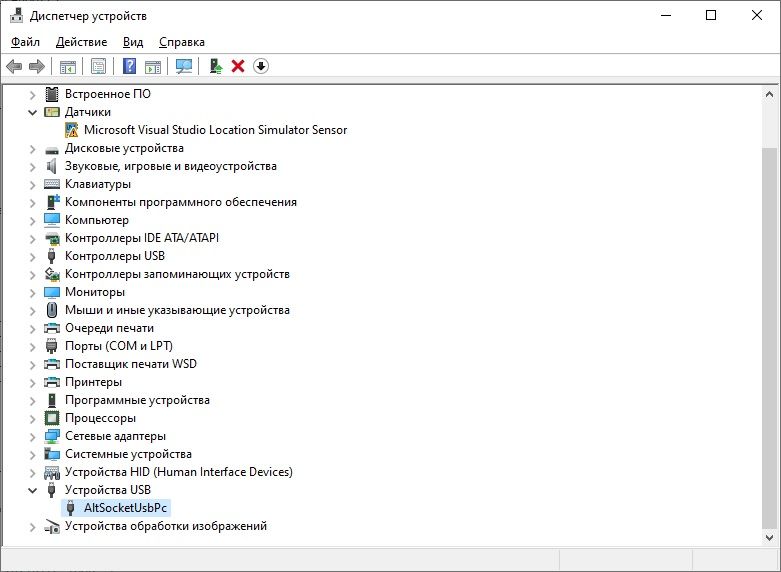The image size is (781, 572).
Task: Expand the Системные устройства node
Action: click(x=32, y=454)
